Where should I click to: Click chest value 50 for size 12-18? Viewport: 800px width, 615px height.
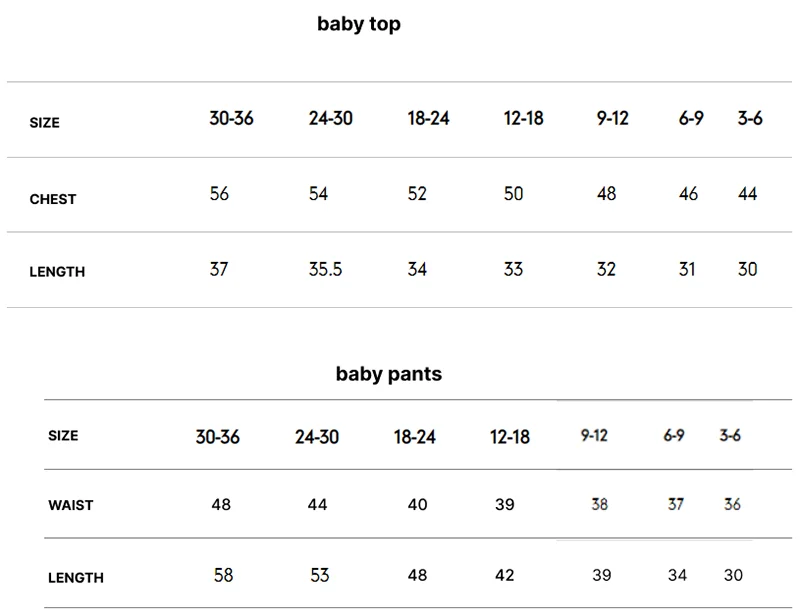point(513,194)
